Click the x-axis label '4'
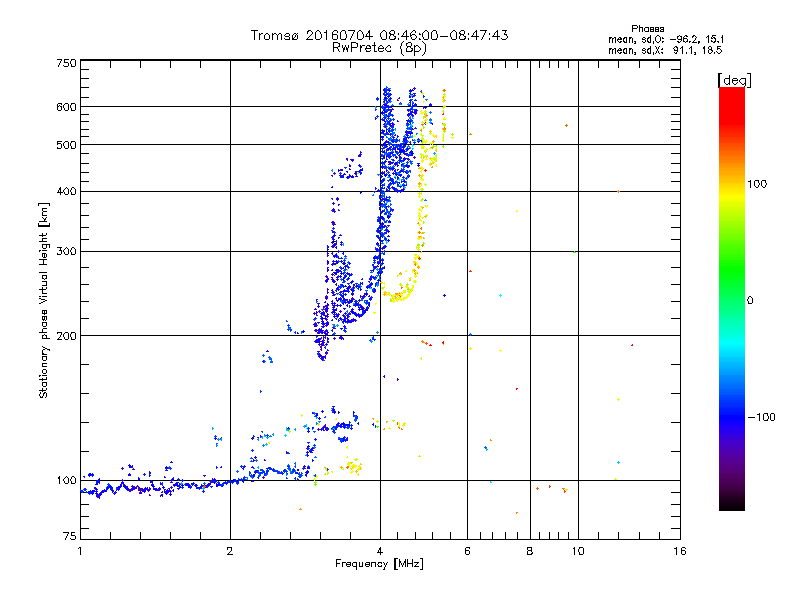The image size is (800, 600). coord(380,551)
